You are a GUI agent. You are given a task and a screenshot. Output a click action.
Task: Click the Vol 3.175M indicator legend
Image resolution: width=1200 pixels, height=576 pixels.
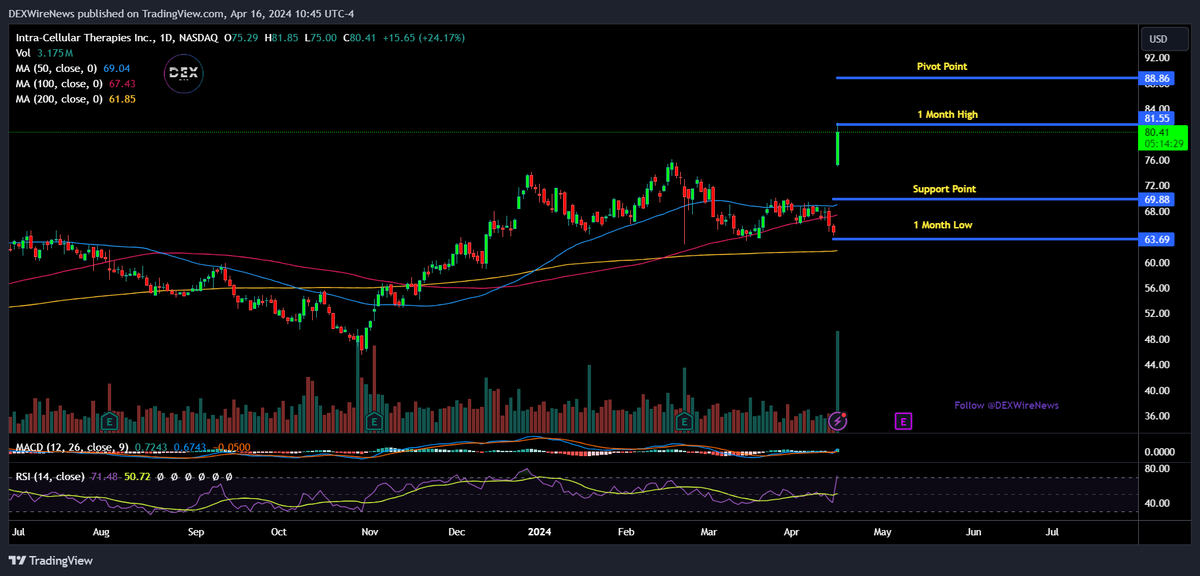click(x=44, y=52)
